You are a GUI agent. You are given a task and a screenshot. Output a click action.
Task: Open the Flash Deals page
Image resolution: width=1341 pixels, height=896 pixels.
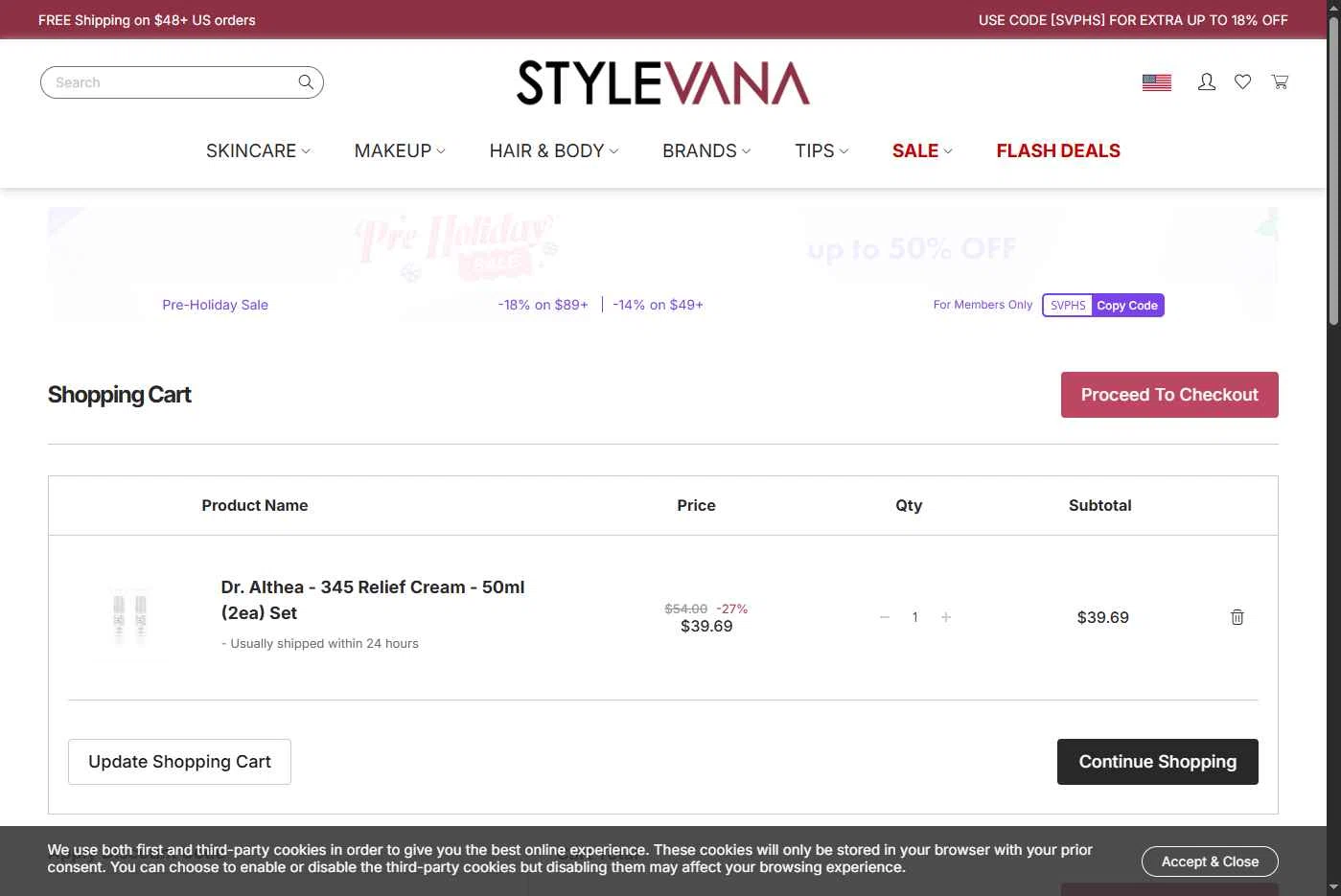[x=1058, y=151]
